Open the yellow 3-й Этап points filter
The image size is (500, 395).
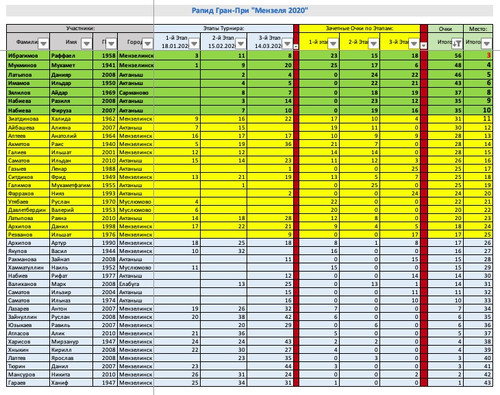pyautogui.click(x=414, y=43)
